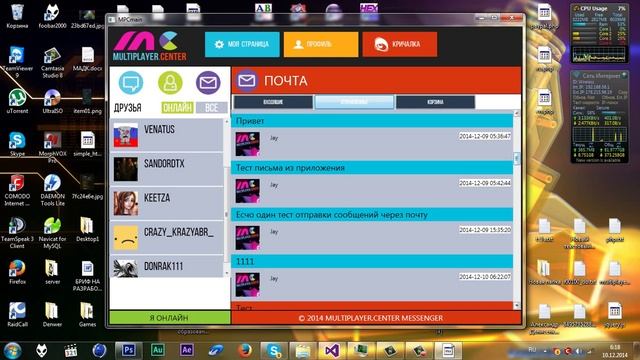The image size is (640, 360).
Task: Click friends list scrollbar up arrow
Action: coord(227,122)
